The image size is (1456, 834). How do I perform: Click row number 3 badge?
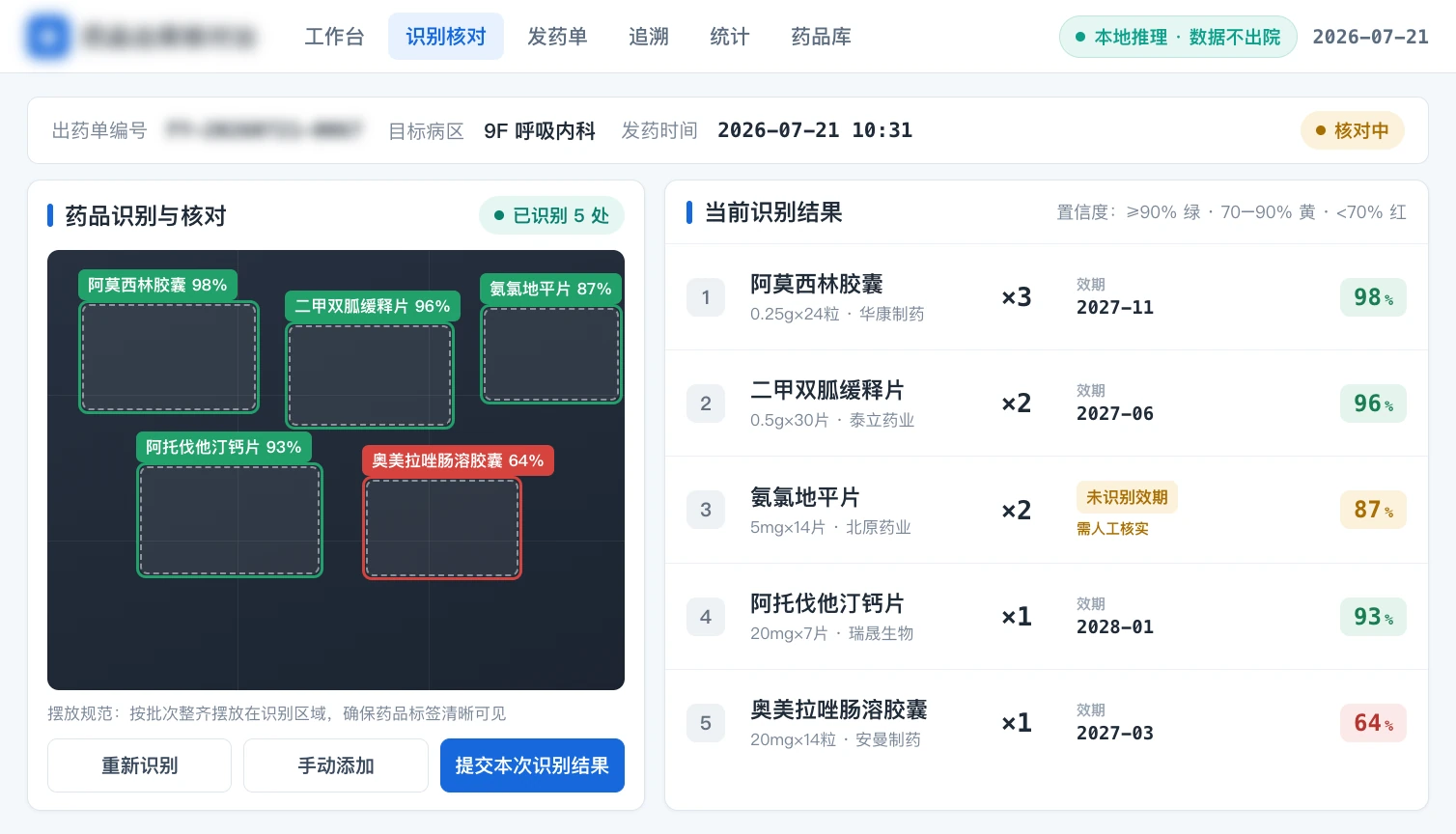point(706,510)
